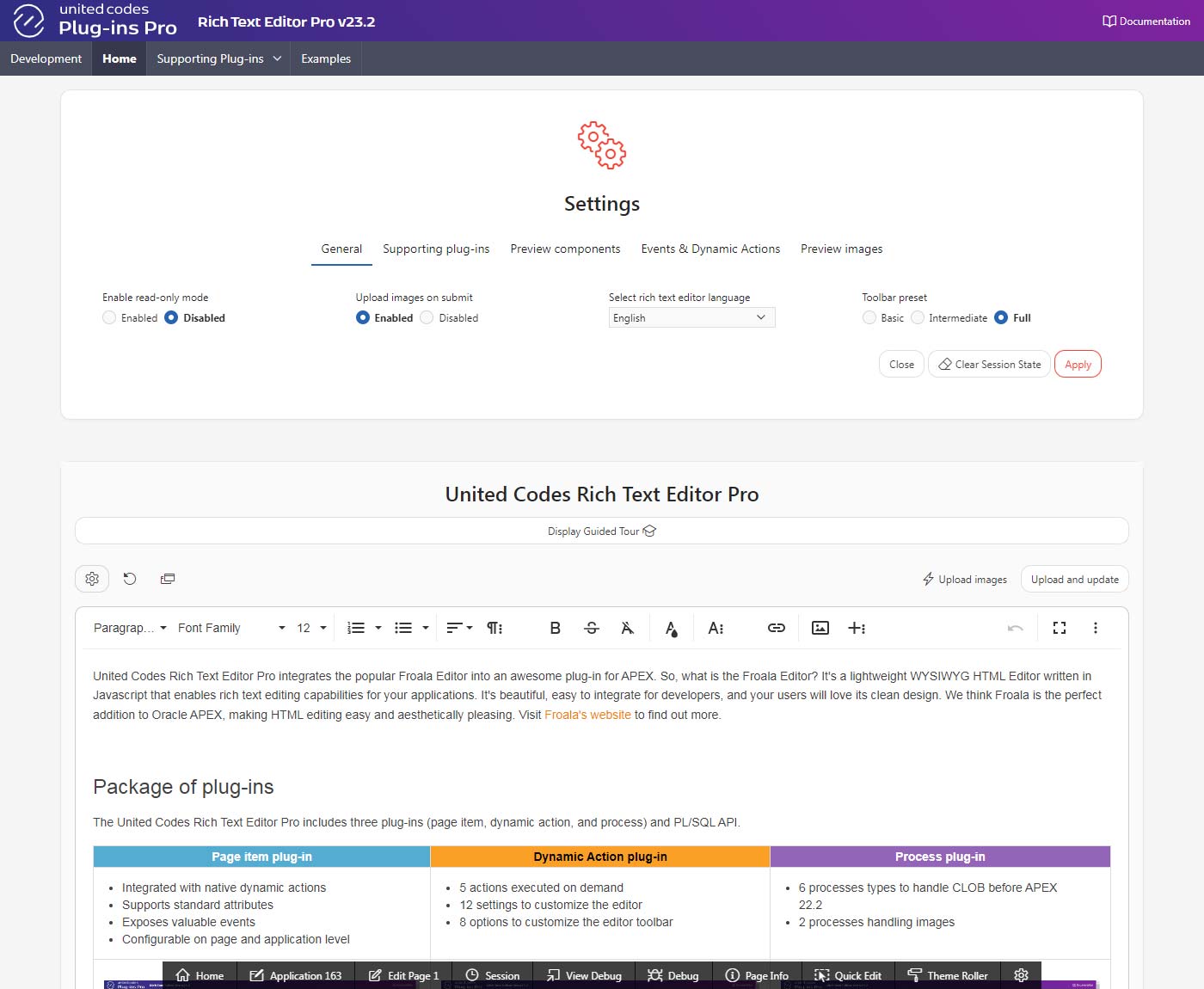1204x989 pixels.
Task: Switch to the General tab
Action: [x=341, y=249]
